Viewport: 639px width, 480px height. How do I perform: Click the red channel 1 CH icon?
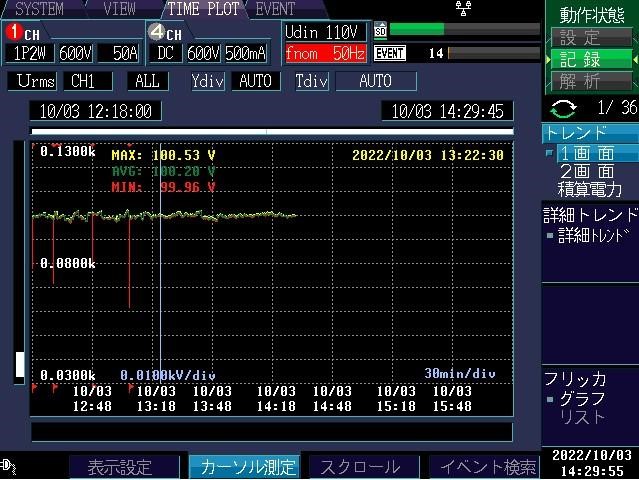coord(15,32)
